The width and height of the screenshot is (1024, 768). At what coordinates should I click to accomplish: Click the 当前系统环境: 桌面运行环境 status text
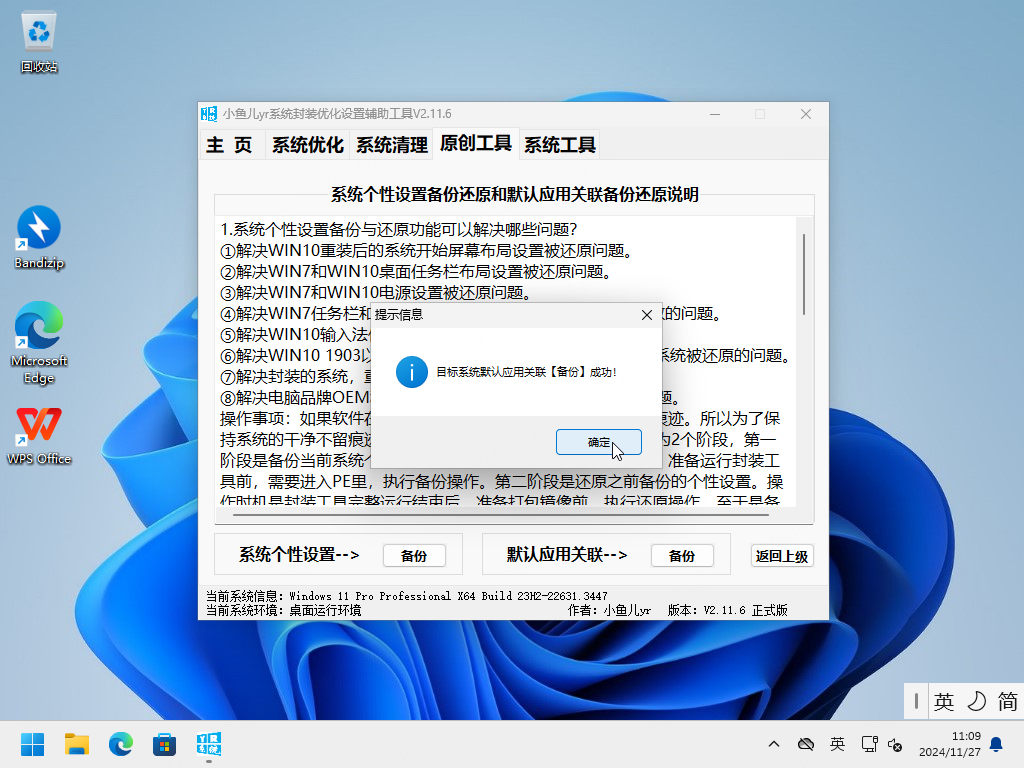[x=283, y=610]
